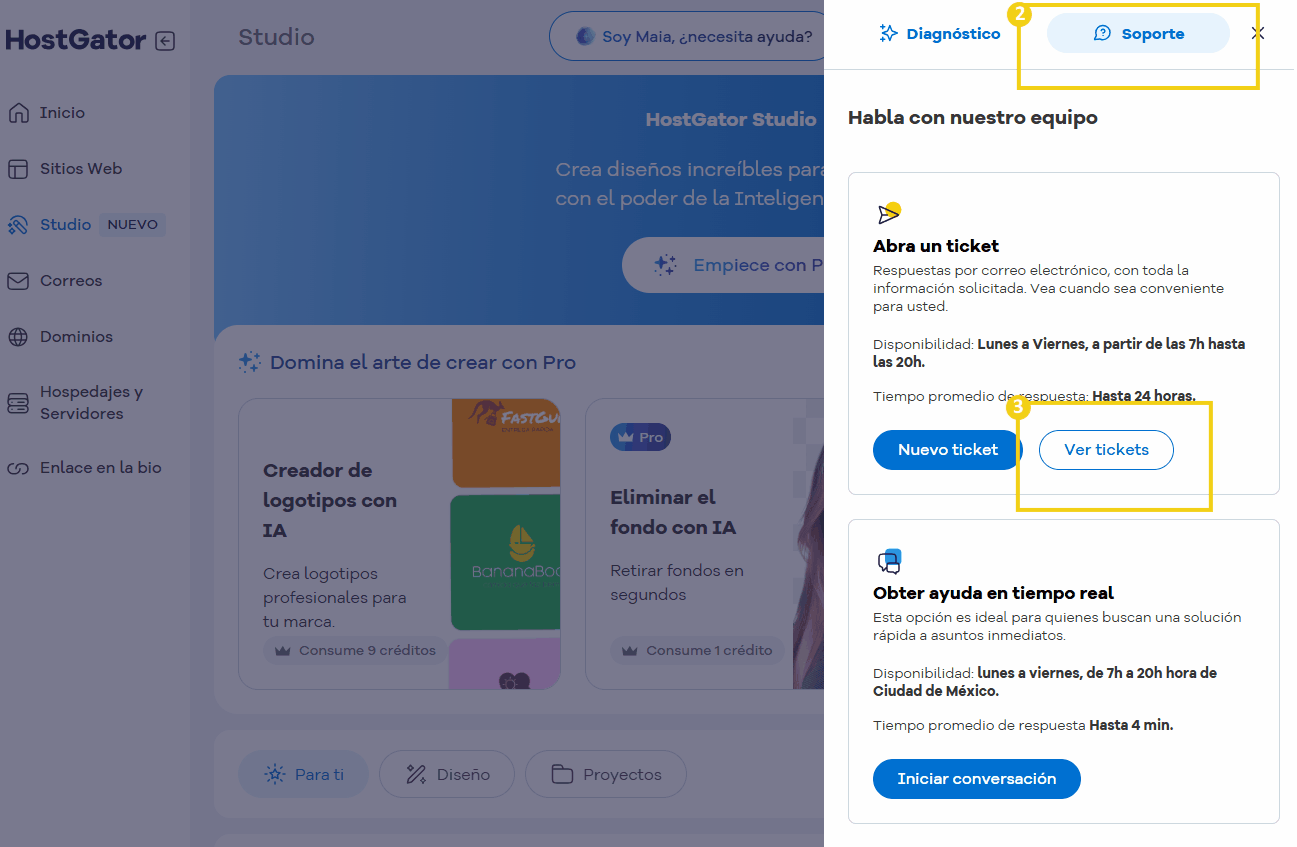Screen dimensions: 1297x847
Task: Click the Hospedajes y Servidores server icon
Action: (18, 403)
